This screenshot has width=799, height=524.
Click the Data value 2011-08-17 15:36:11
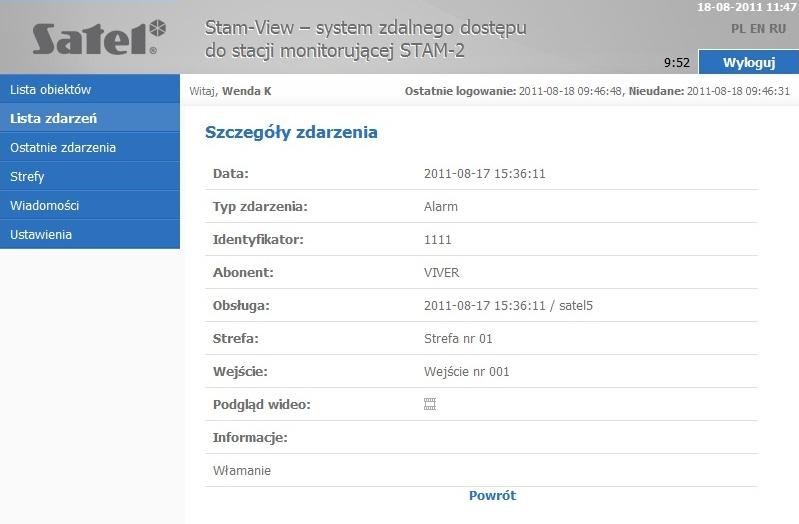pos(485,174)
